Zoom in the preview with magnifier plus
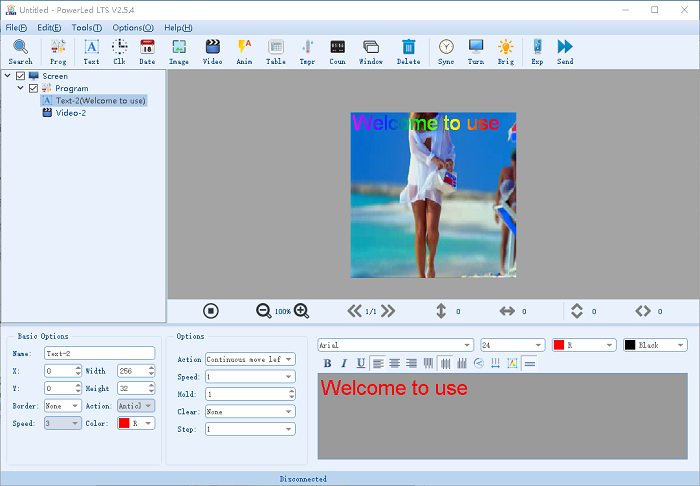700x486 pixels. pyautogui.click(x=301, y=311)
